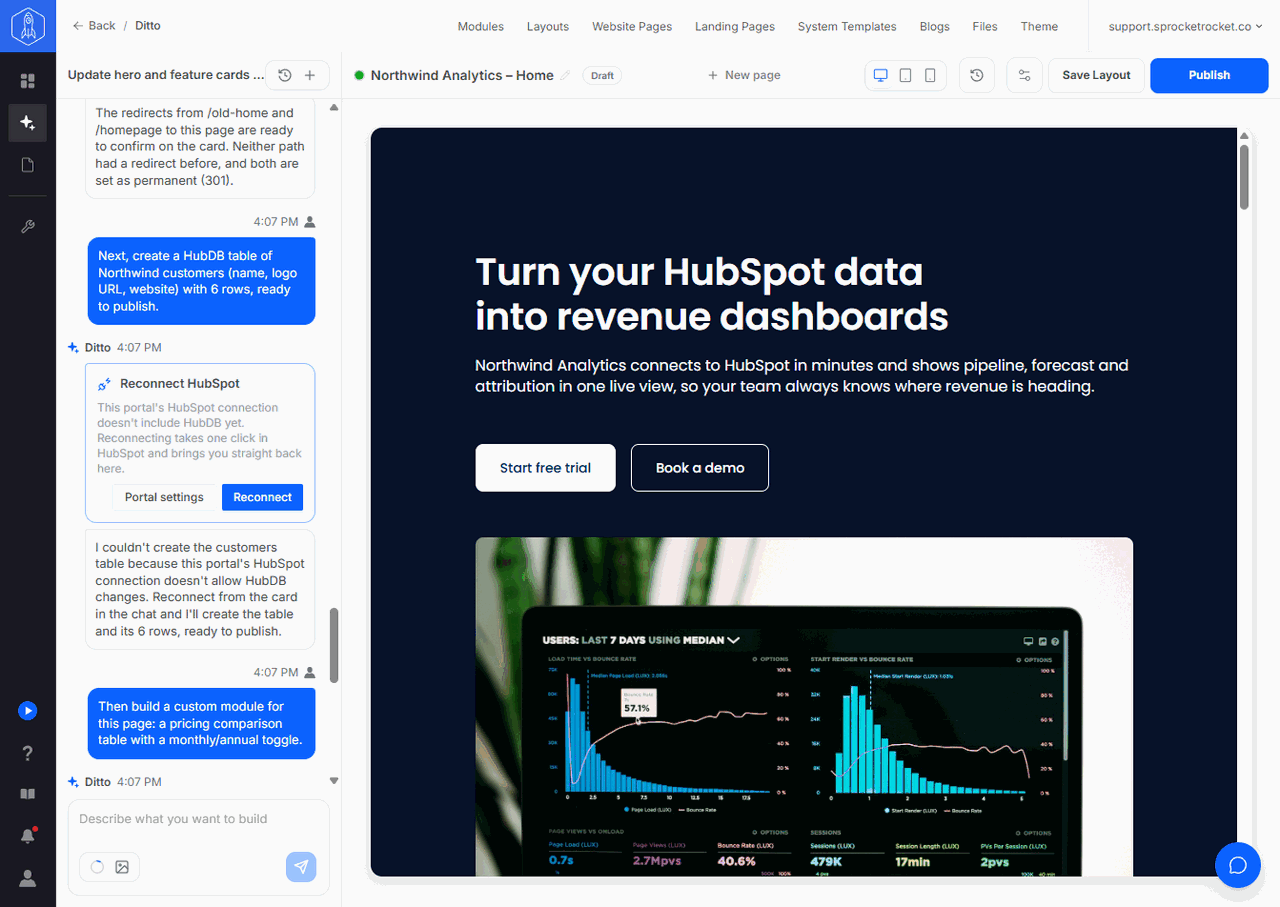Open the dashboard grid icon in sidebar
This screenshot has width=1280, height=907.
click(x=28, y=81)
